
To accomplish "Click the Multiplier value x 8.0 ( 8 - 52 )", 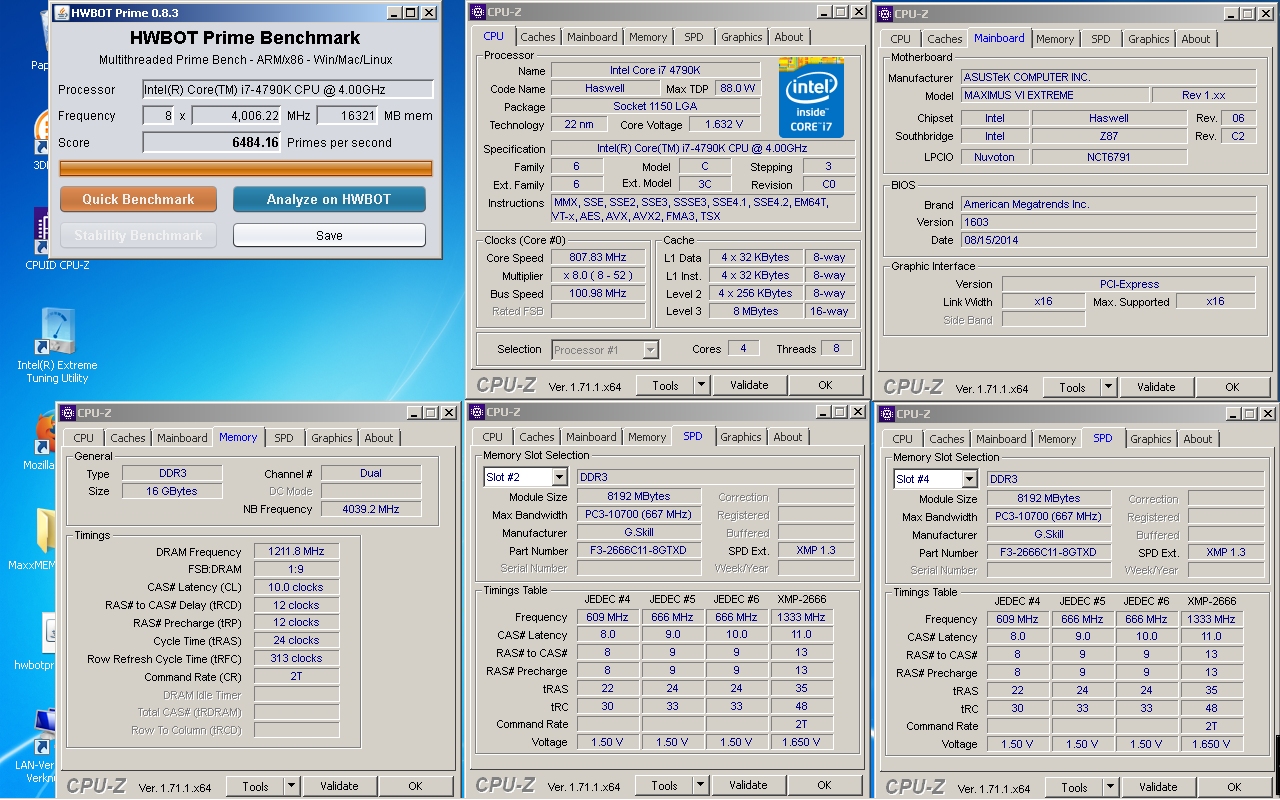I will click(598, 276).
